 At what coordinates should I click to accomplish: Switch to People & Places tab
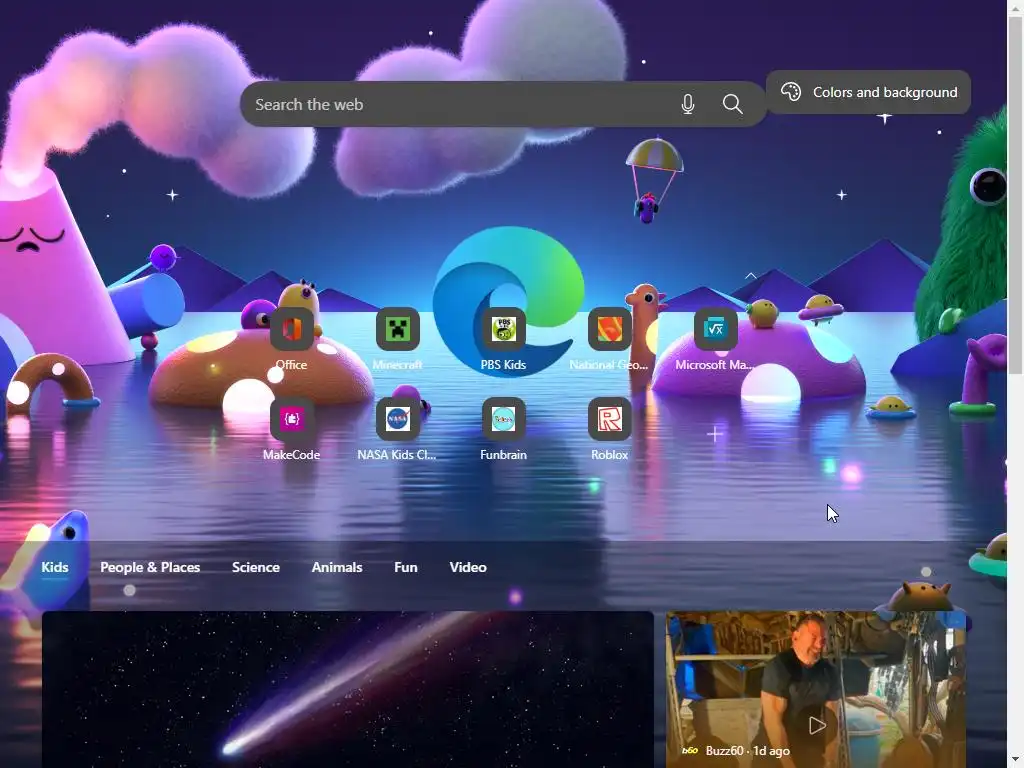point(150,568)
